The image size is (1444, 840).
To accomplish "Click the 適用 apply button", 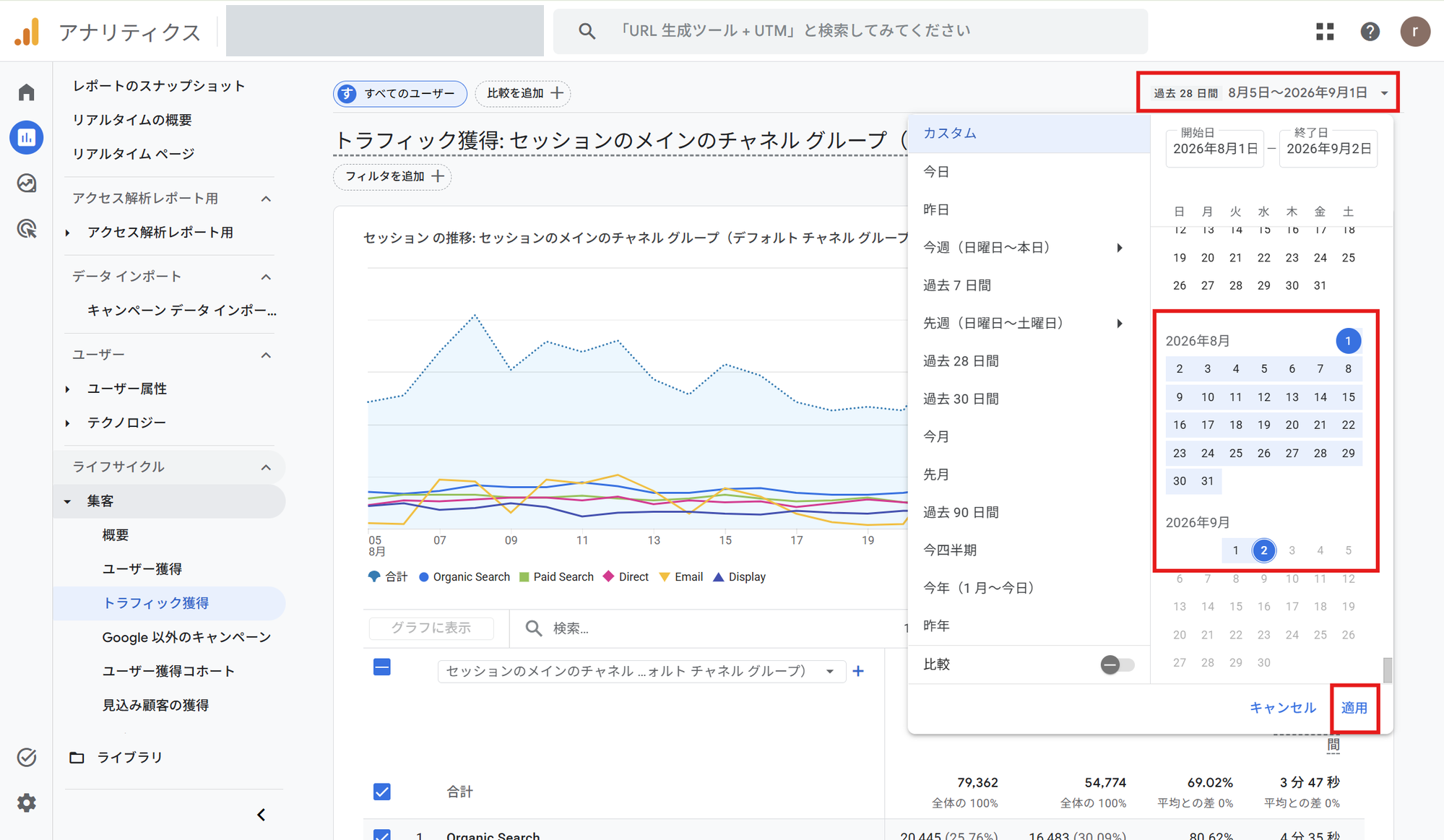I will click(x=1354, y=708).
